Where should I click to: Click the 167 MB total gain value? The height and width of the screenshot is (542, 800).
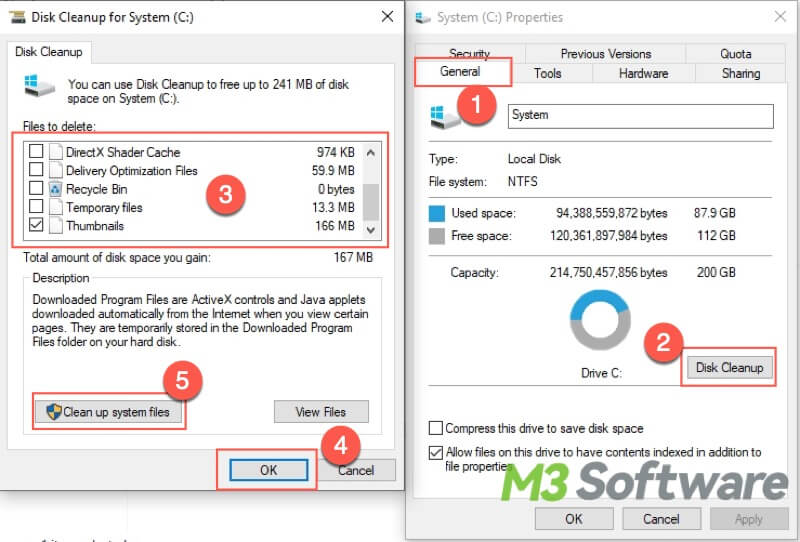click(353, 257)
